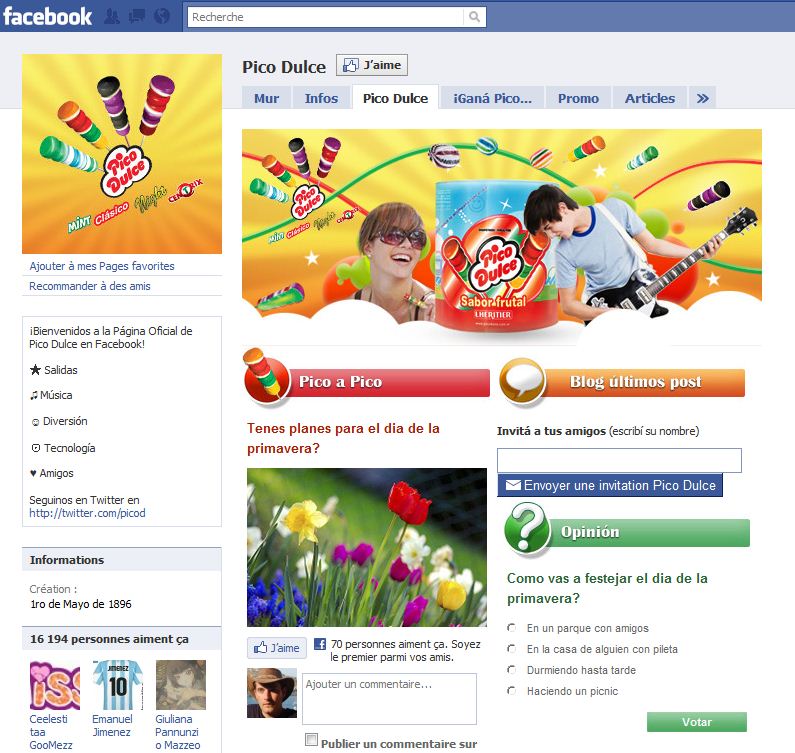
Task: Click the Blog últimos post header
Action: coord(622,381)
